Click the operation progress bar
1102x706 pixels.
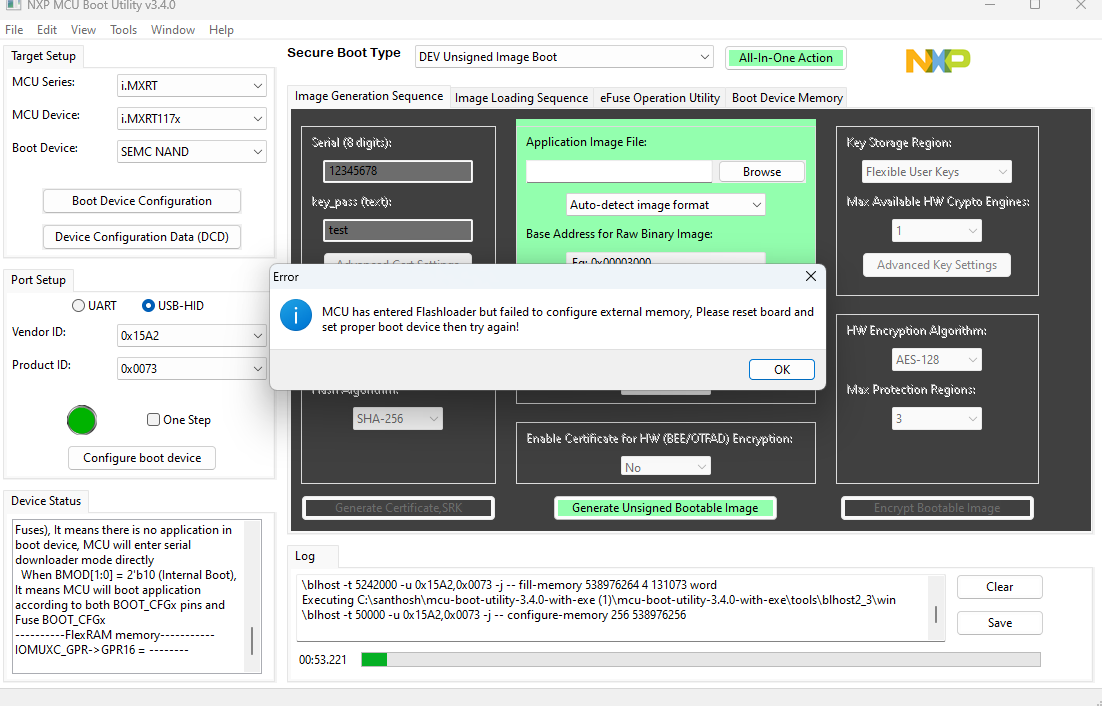700,659
